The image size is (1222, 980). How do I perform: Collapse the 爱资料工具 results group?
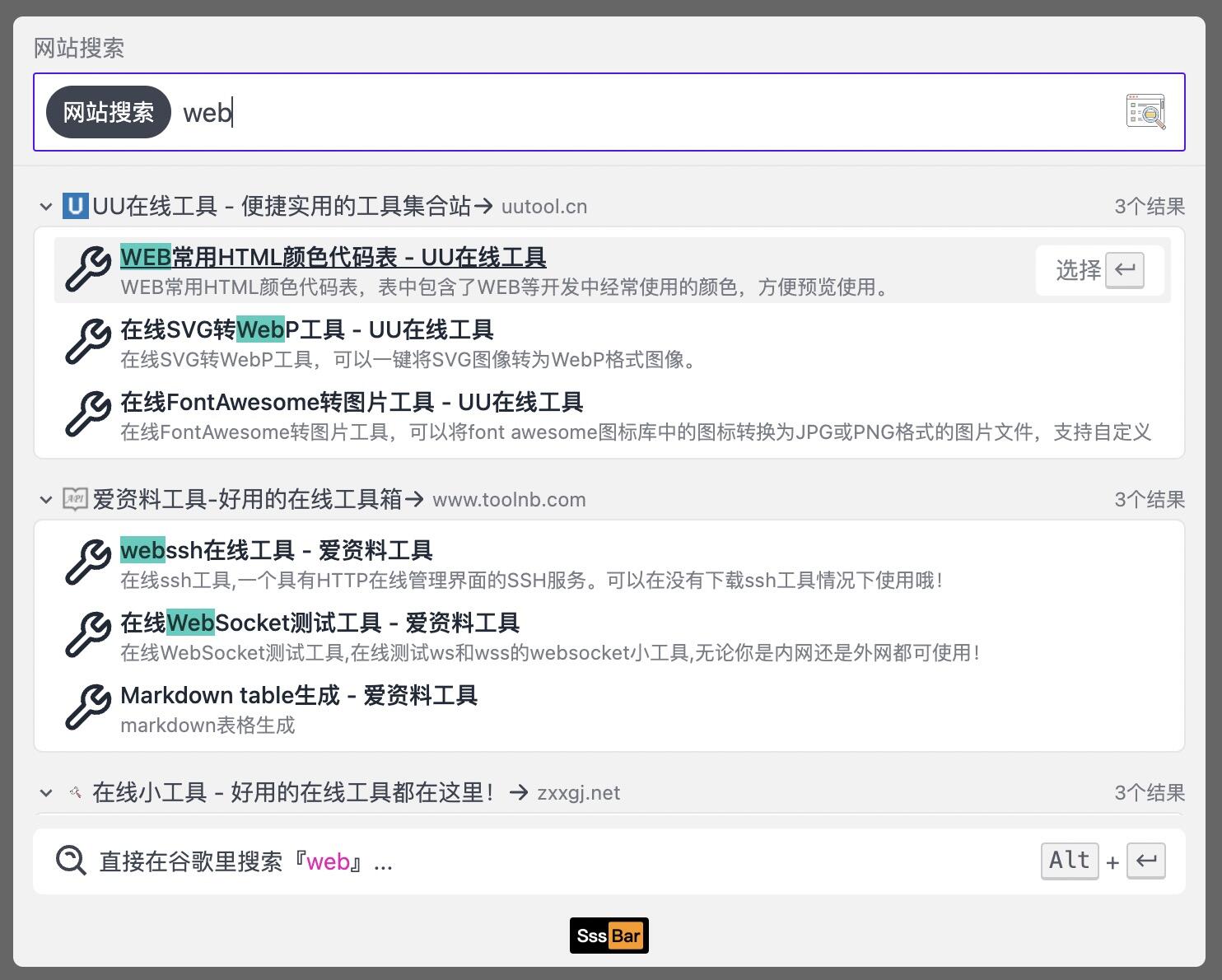pos(46,500)
